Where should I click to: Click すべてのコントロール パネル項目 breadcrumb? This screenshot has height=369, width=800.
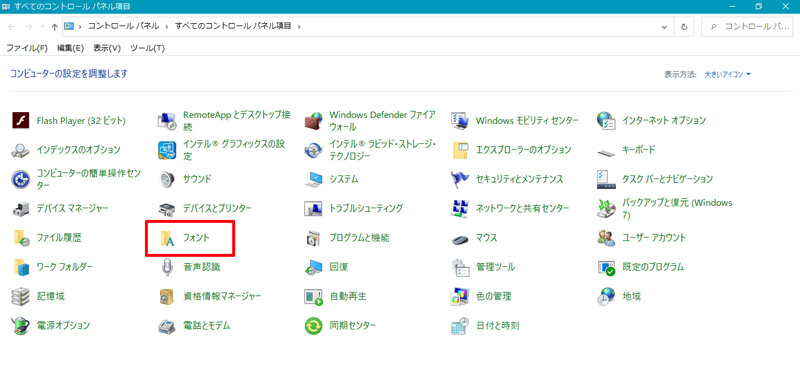tap(233, 26)
